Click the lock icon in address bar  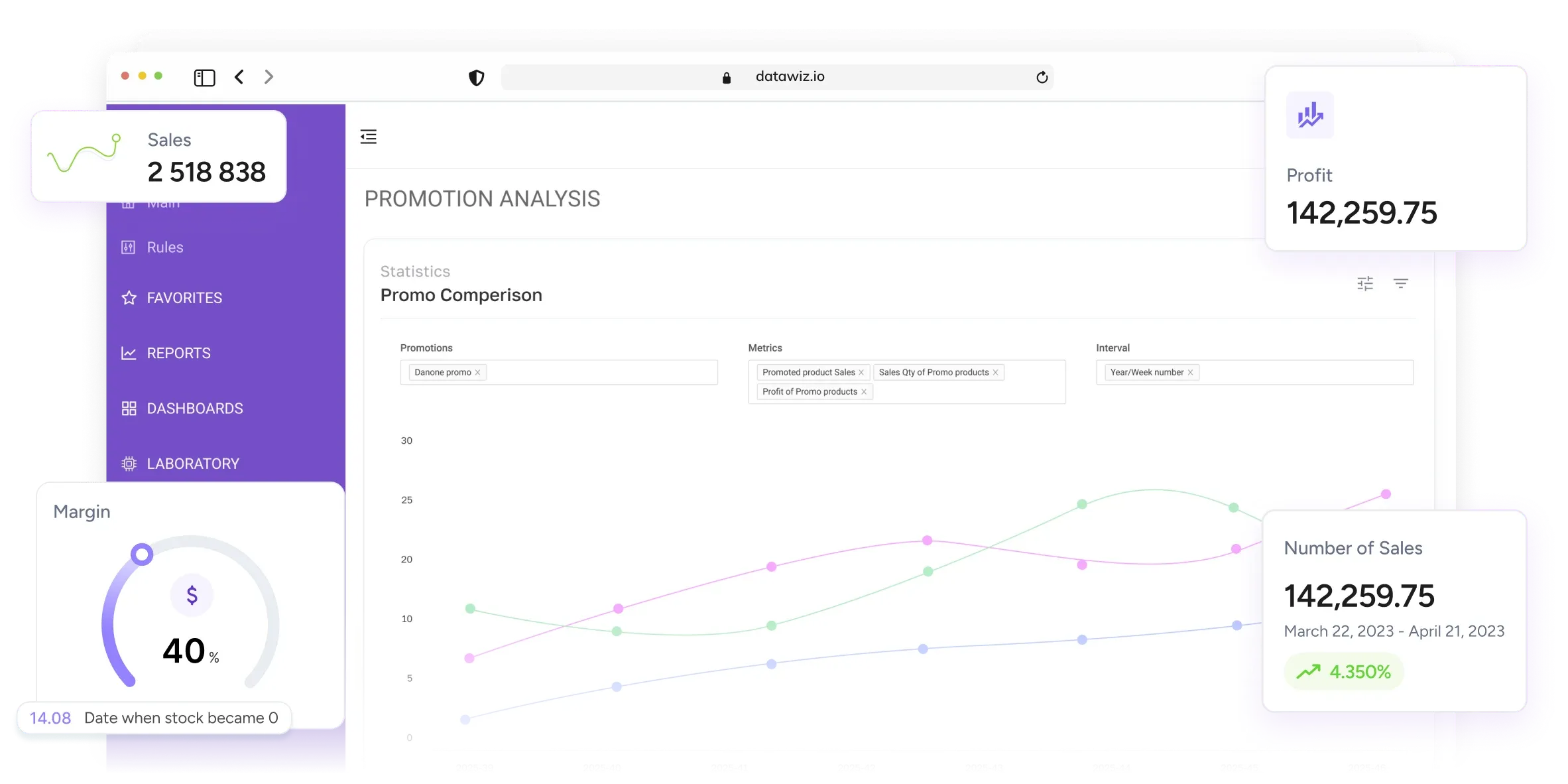[x=727, y=78]
